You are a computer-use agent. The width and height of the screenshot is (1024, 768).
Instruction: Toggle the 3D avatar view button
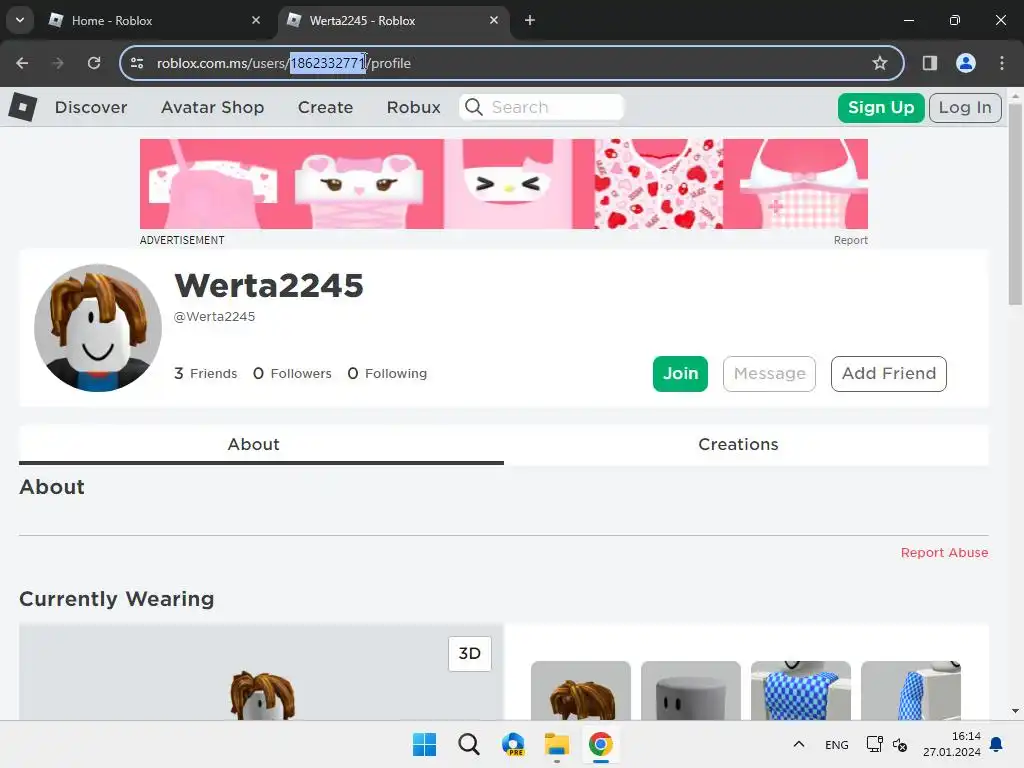[470, 653]
